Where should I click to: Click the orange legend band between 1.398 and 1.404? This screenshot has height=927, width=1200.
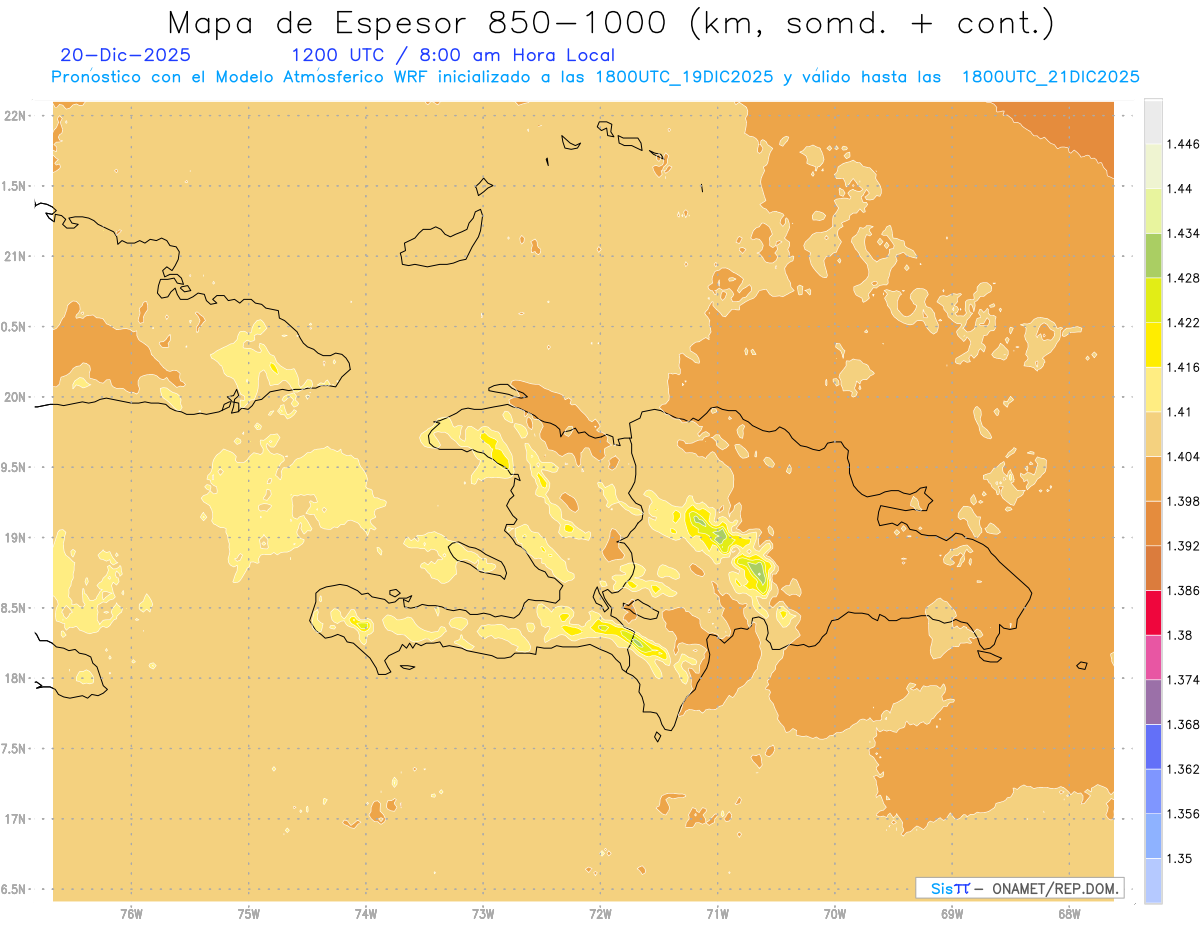click(1153, 478)
